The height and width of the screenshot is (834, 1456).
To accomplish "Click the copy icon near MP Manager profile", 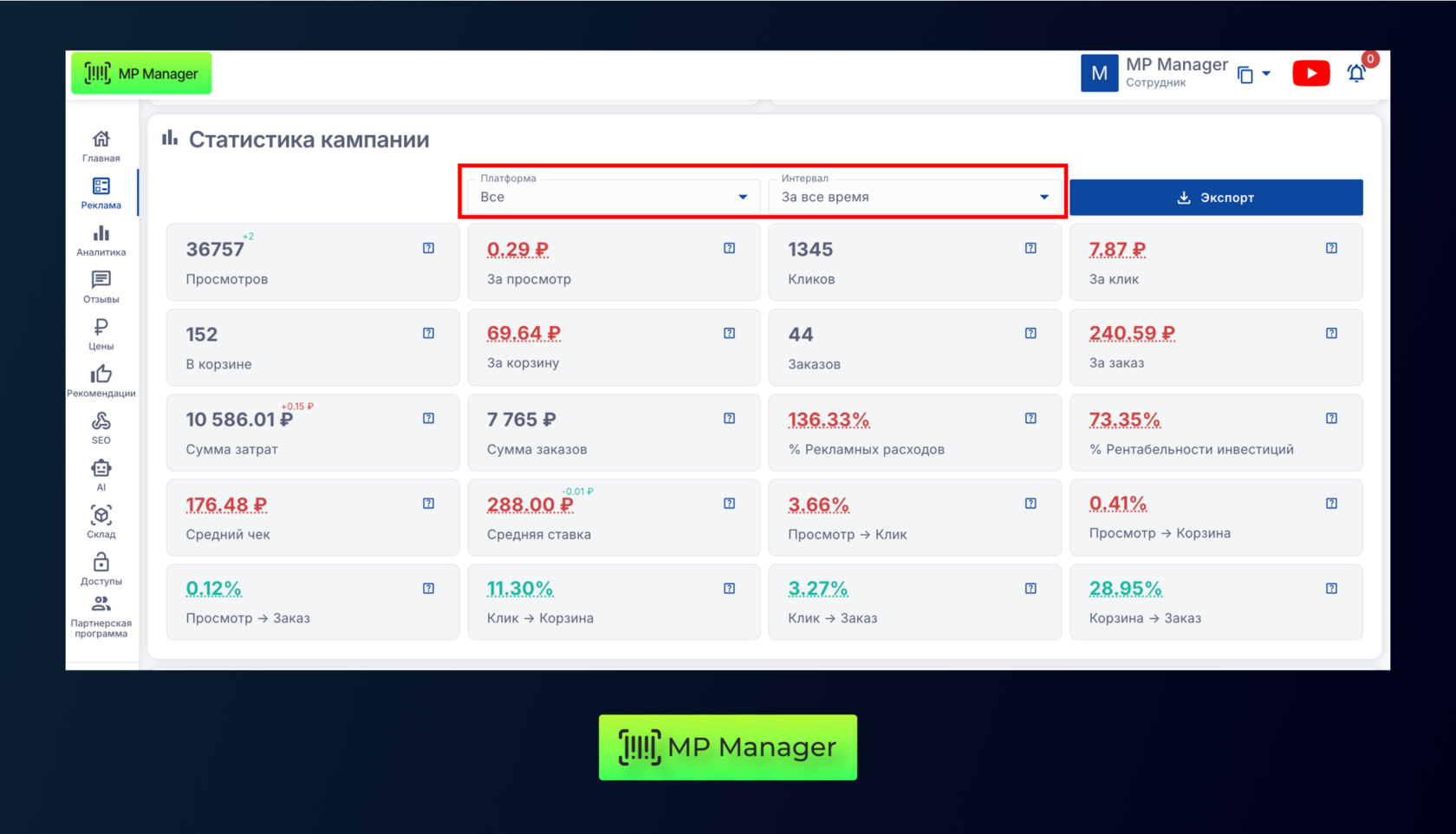I will [1245, 75].
